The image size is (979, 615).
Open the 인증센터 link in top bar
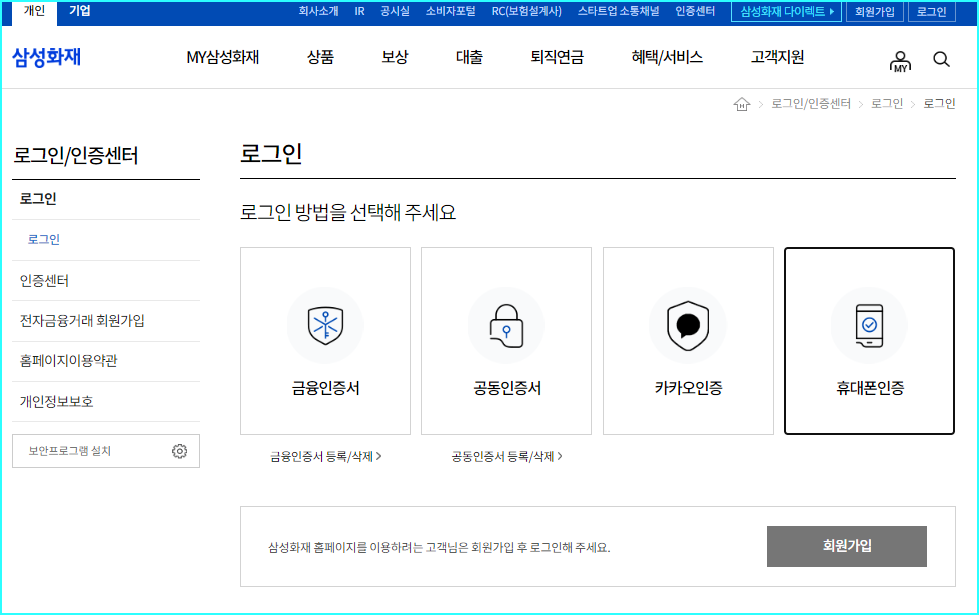[695, 11]
